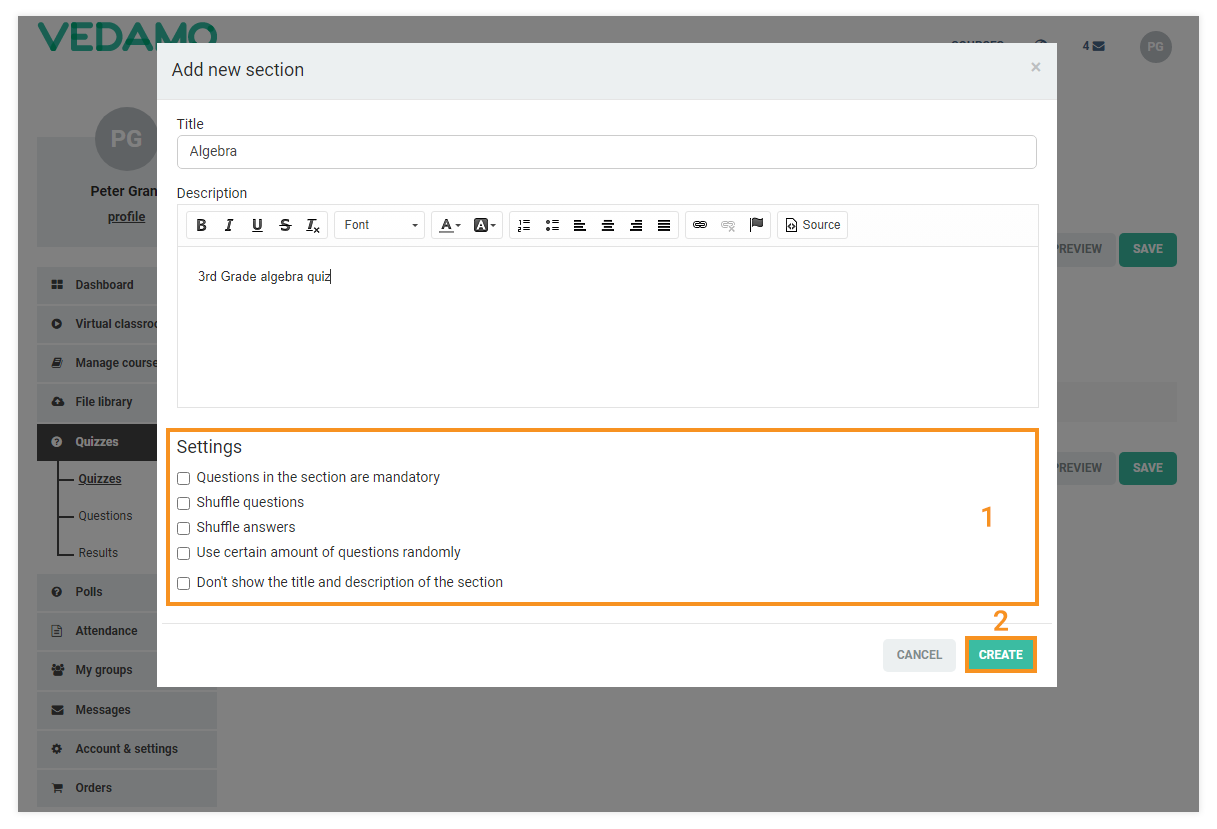Enable Use certain amount of questions randomly
This screenshot has width=1217, height=829.
(x=184, y=554)
